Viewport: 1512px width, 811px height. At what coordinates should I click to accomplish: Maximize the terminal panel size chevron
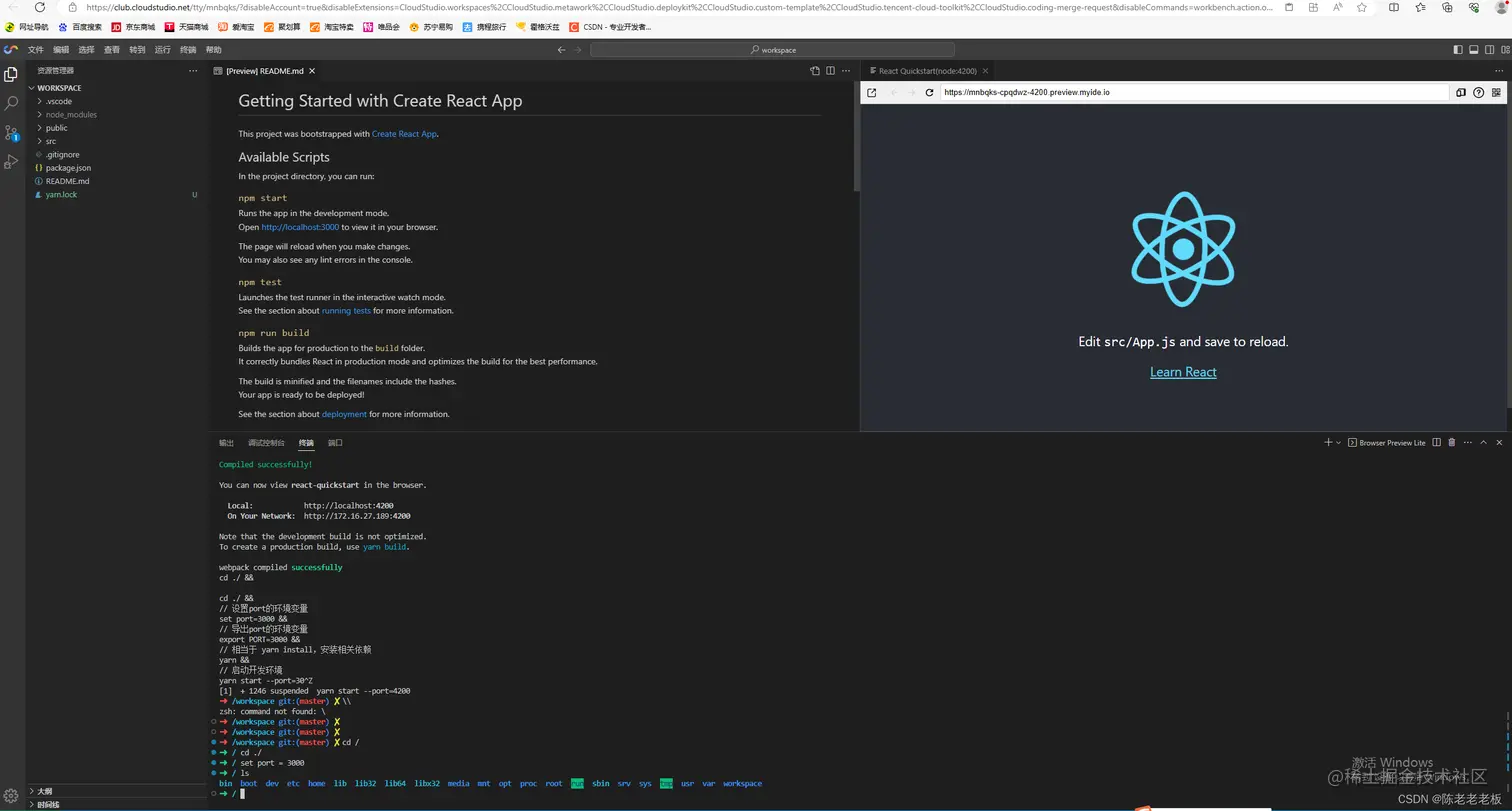[1484, 442]
